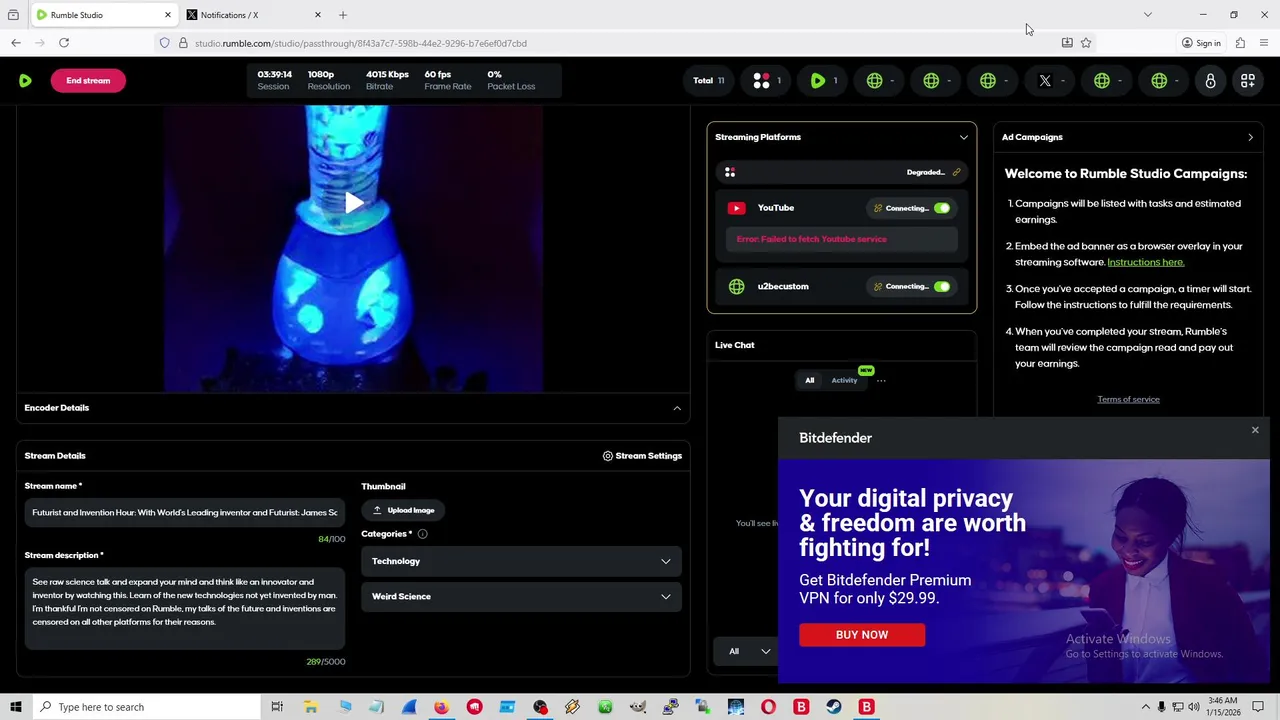Click the 1080p Resolution stat
1280x720 pixels.
click(x=329, y=80)
